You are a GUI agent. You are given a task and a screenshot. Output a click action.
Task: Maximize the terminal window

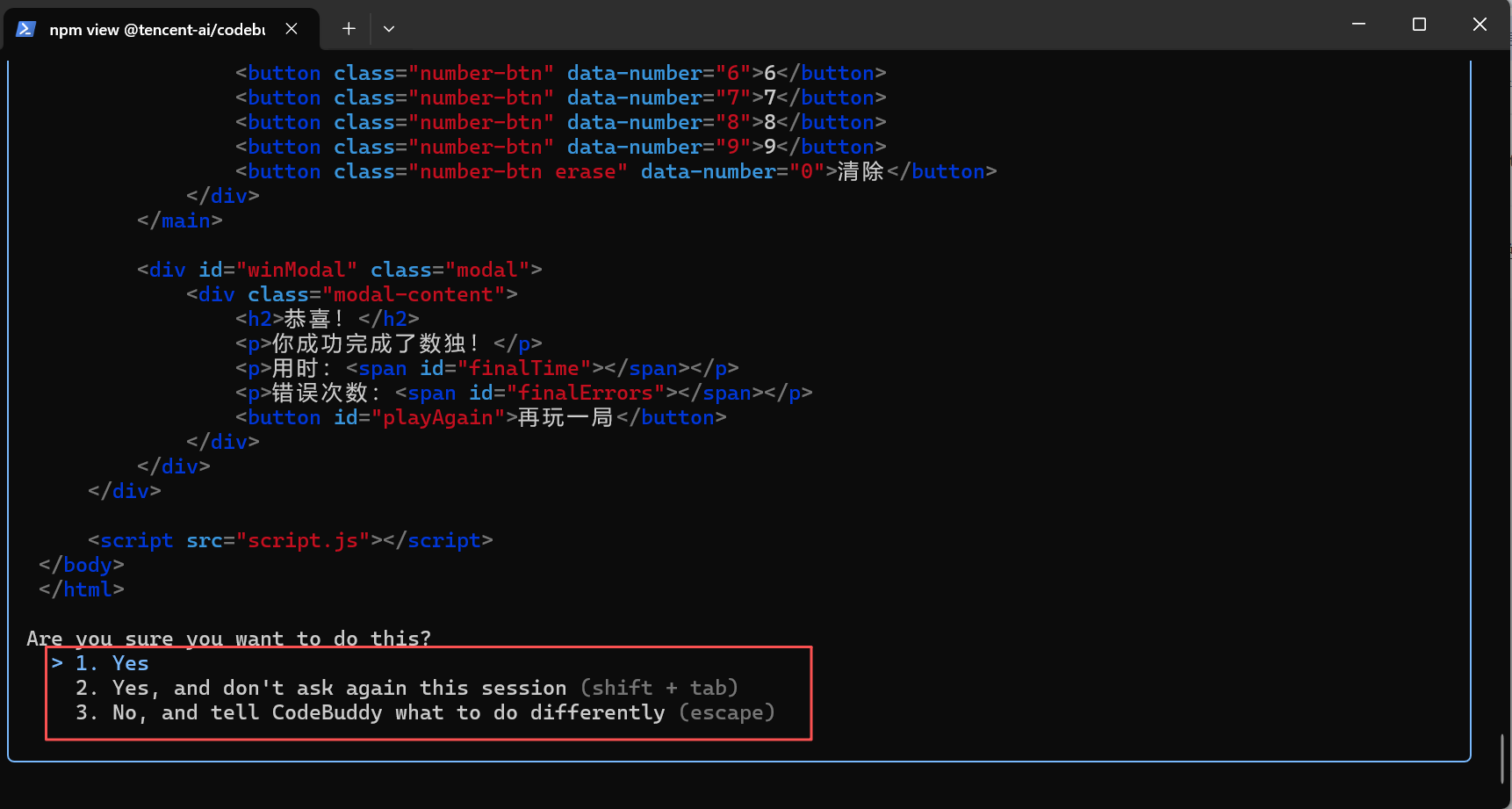[x=1419, y=25]
